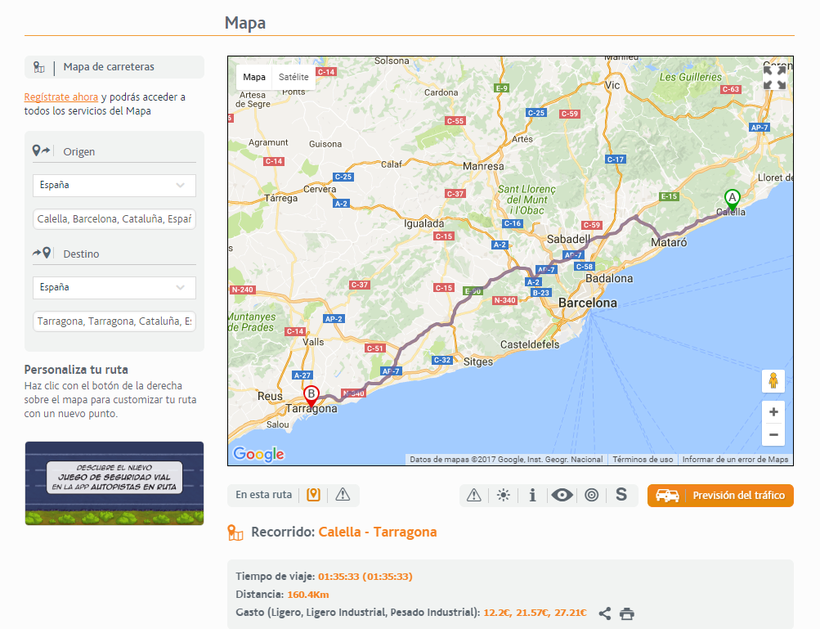Zoom out on the map
The height and width of the screenshot is (629, 820).
(772, 435)
